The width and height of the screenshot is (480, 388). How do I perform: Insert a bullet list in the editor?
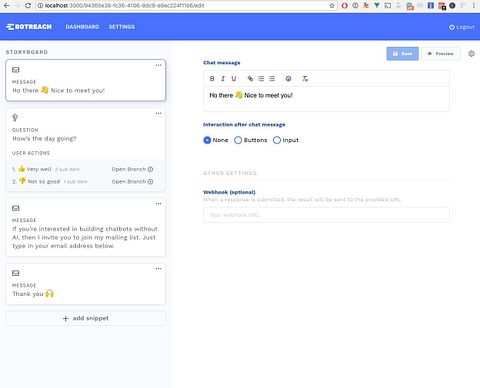[x=272, y=79]
